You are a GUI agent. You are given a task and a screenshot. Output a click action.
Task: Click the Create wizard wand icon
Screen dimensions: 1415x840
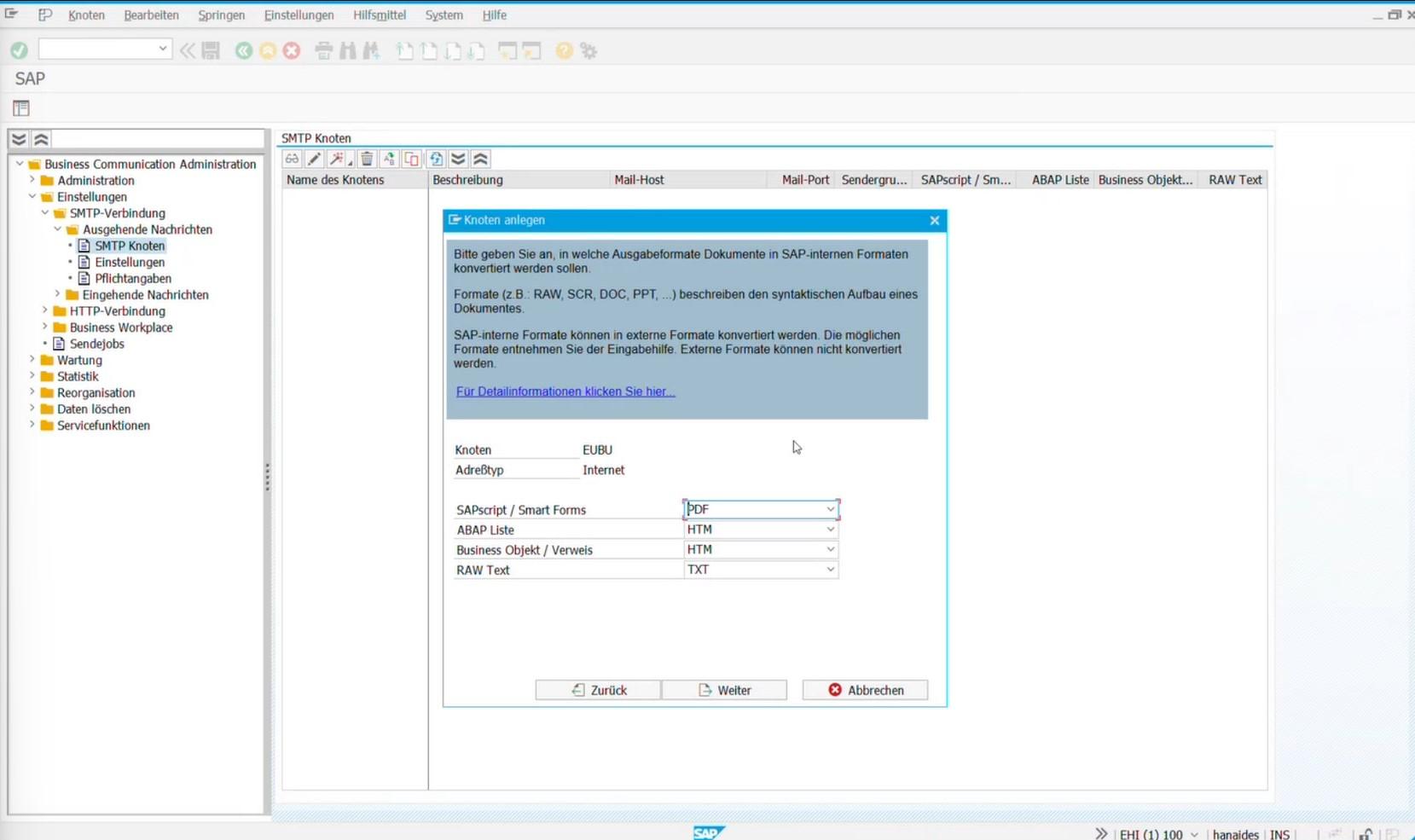point(338,159)
